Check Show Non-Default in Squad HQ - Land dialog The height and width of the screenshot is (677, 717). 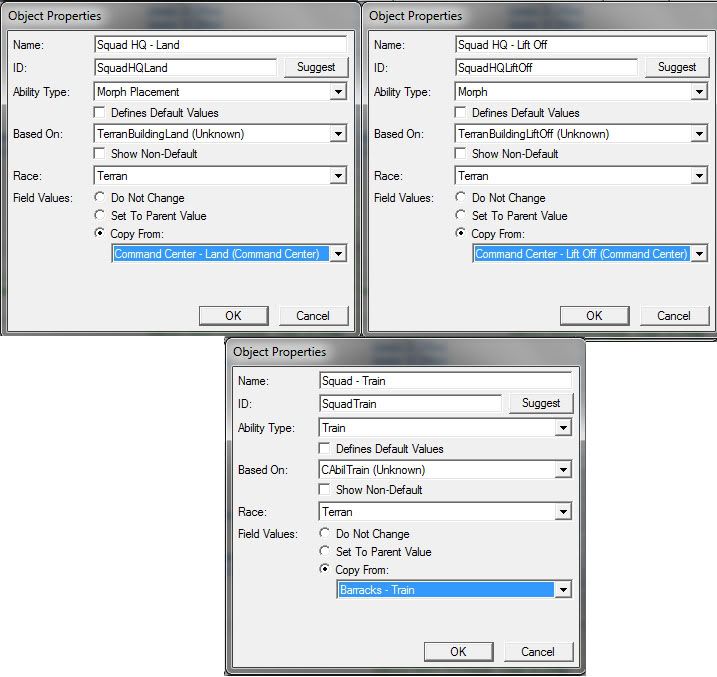tap(99, 154)
